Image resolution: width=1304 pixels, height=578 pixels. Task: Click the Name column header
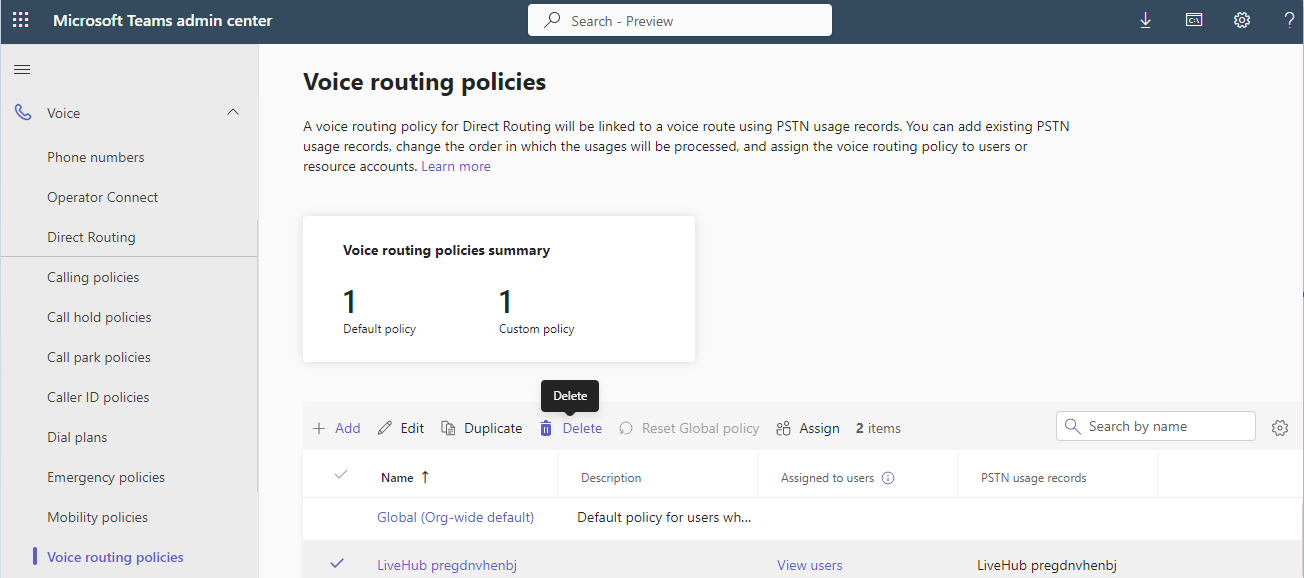[x=397, y=478]
